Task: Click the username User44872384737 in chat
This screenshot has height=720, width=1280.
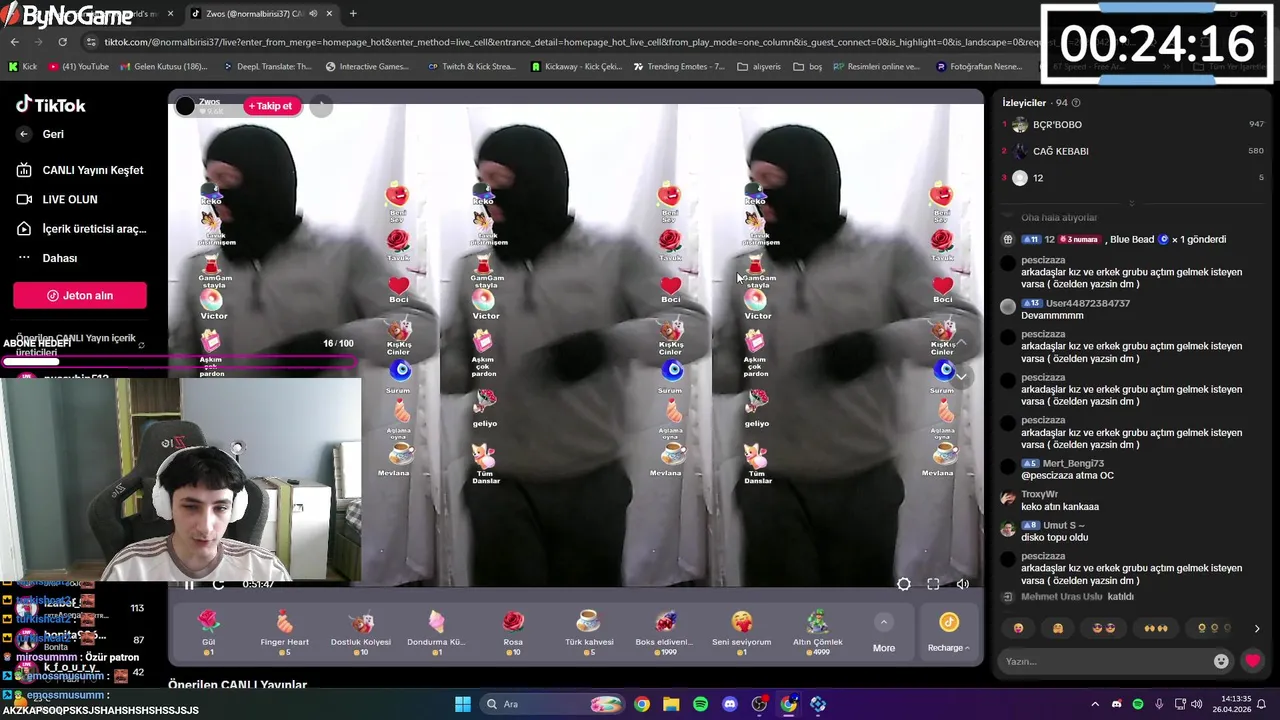Action: tap(1088, 303)
